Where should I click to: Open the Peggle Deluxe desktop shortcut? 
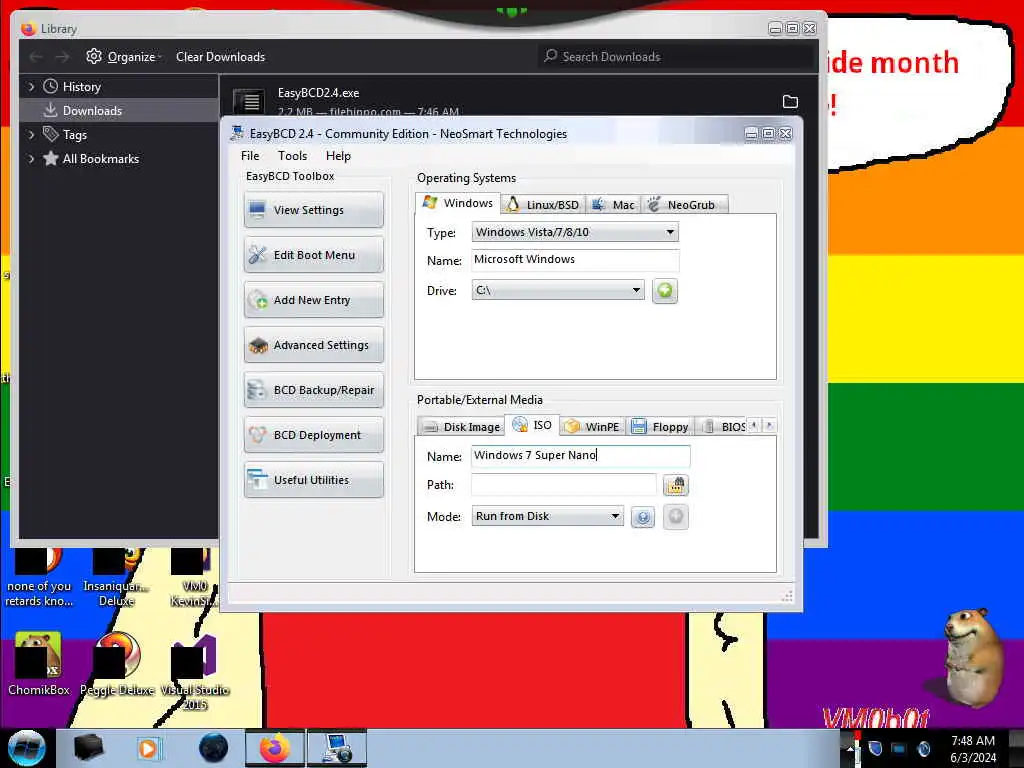pos(117,664)
